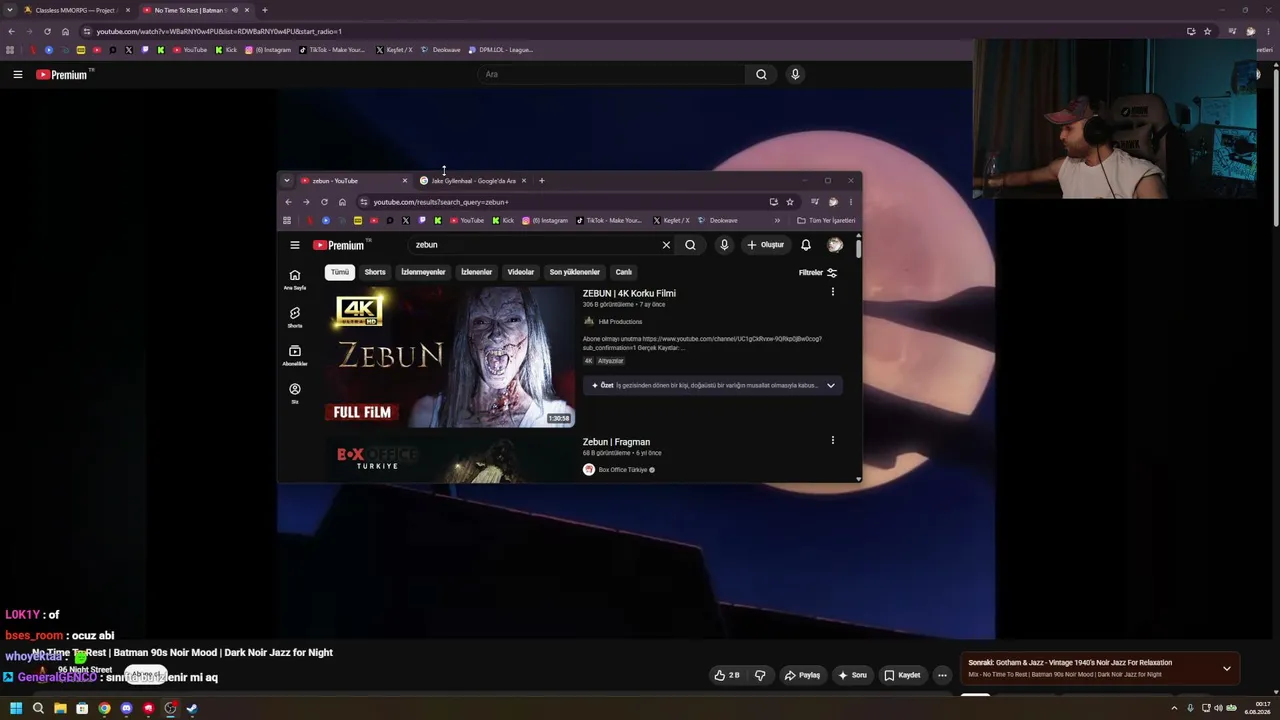Open the Windows Start menu

coord(16,709)
